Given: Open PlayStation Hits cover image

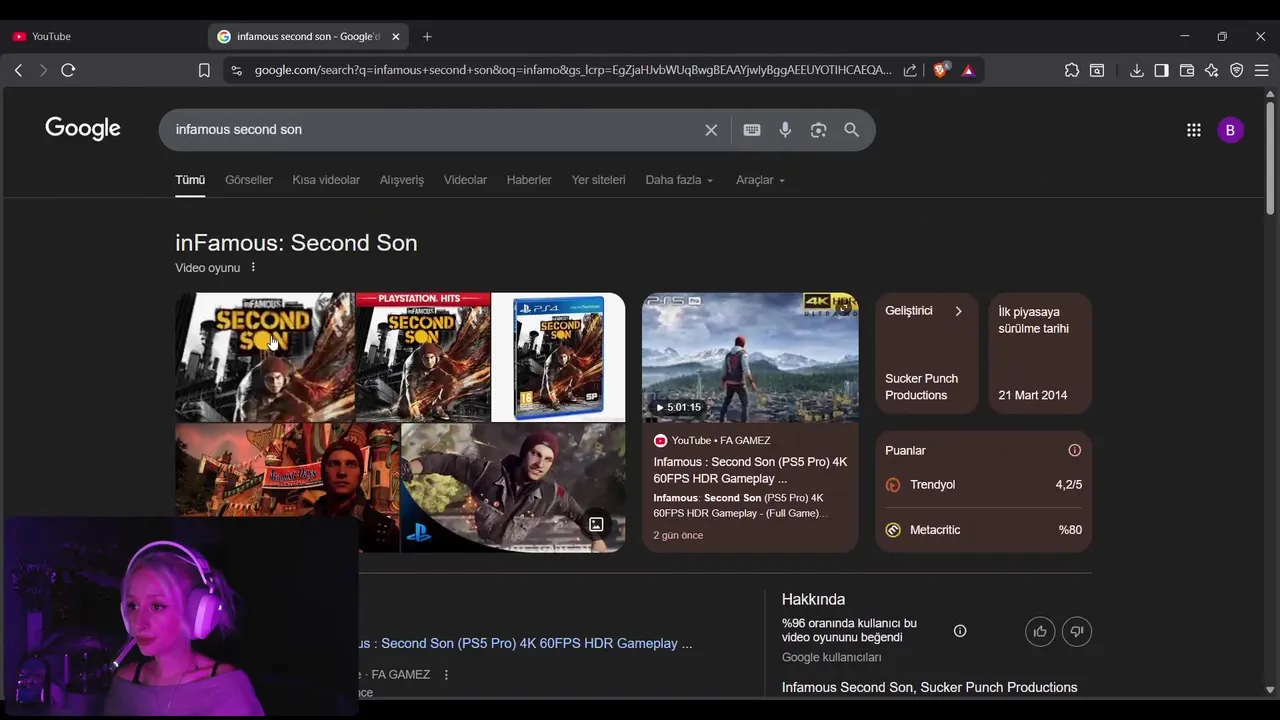Looking at the screenshot, I should [423, 357].
